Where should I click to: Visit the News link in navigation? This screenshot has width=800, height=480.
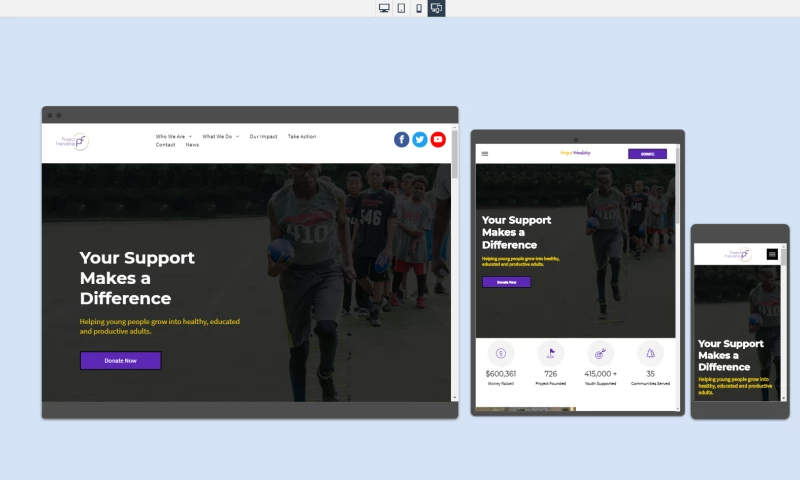point(192,145)
